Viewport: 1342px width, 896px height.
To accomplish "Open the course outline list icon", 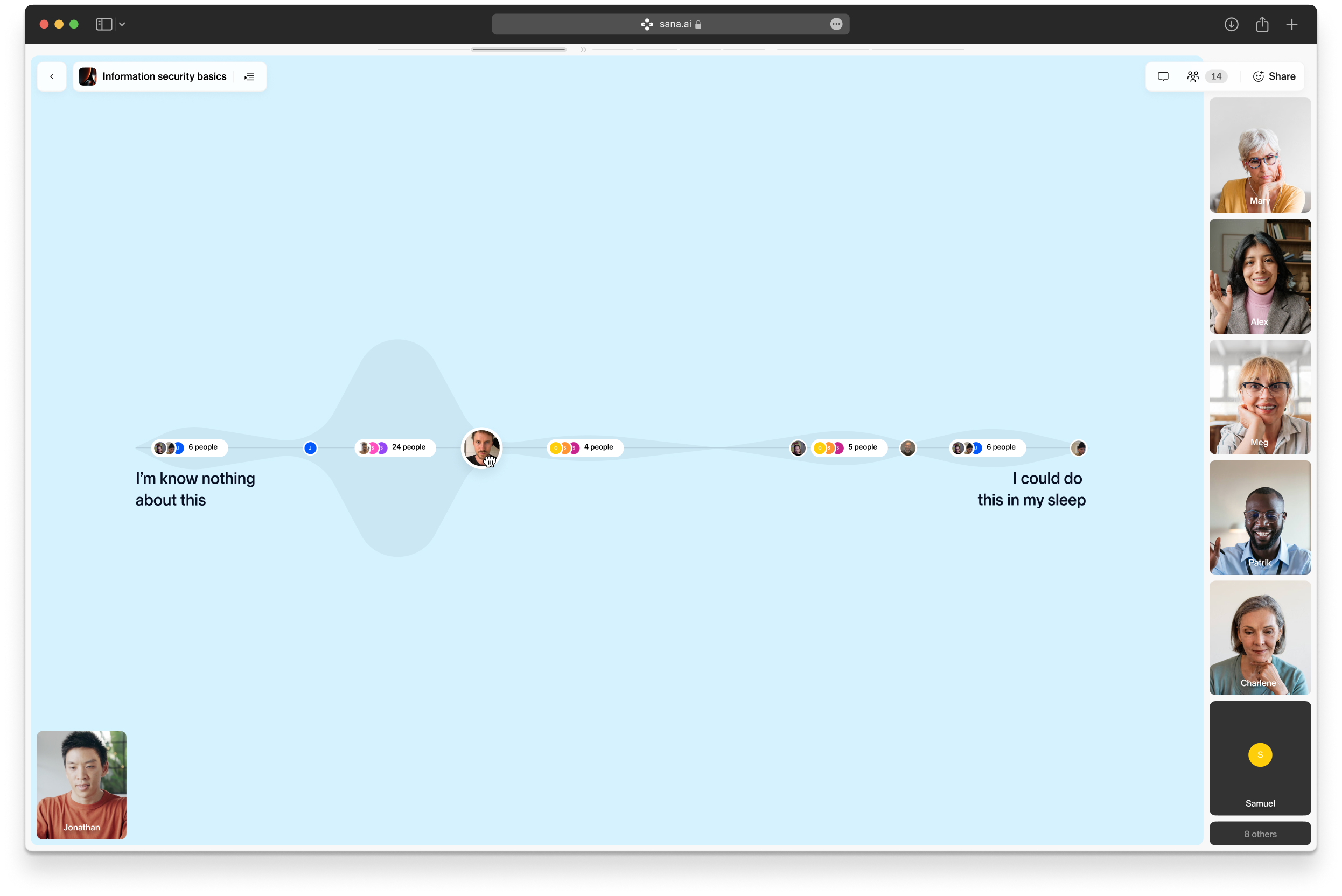I will coord(249,76).
